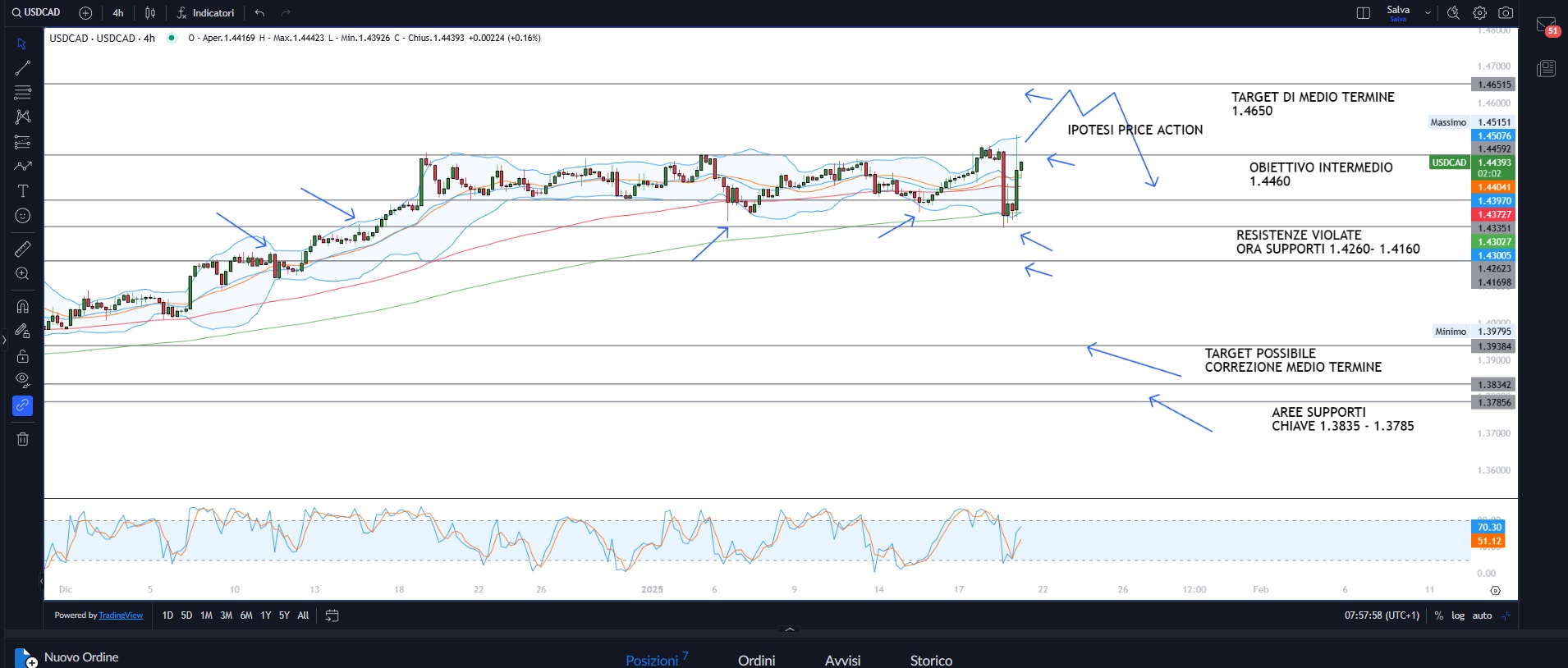Open the mail inbox with 51 notifications

(x=1546, y=26)
